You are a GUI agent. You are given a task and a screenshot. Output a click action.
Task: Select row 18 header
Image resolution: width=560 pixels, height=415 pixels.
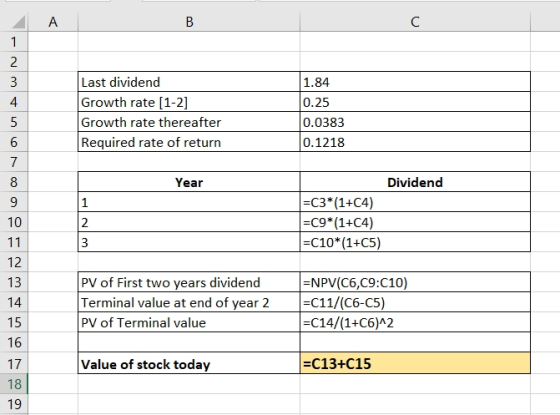coord(14,384)
